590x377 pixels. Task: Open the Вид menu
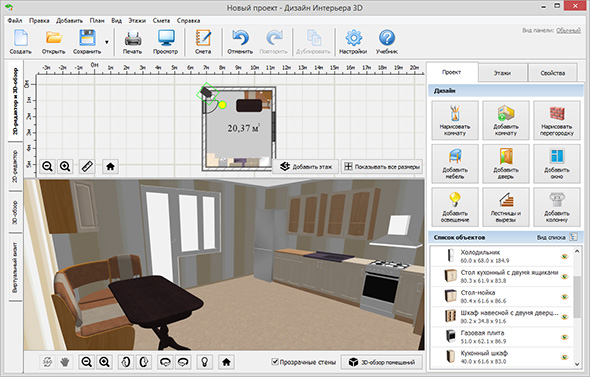(x=117, y=21)
